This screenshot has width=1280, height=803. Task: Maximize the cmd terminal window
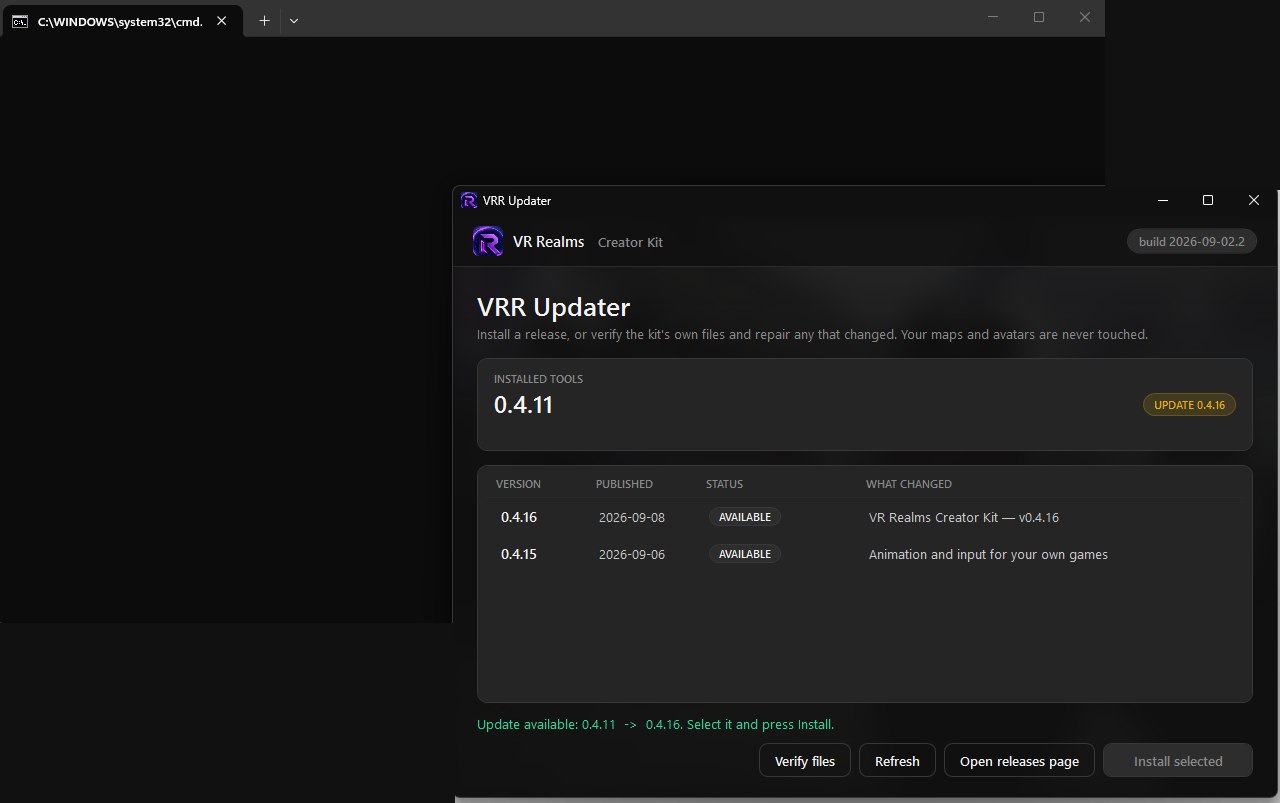[1039, 17]
